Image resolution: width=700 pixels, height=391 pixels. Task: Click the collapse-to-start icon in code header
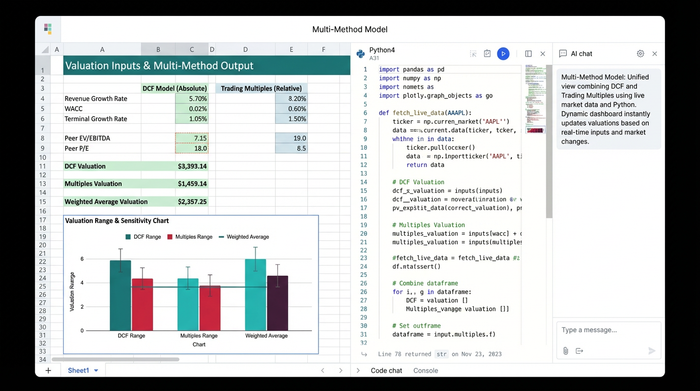473,54
